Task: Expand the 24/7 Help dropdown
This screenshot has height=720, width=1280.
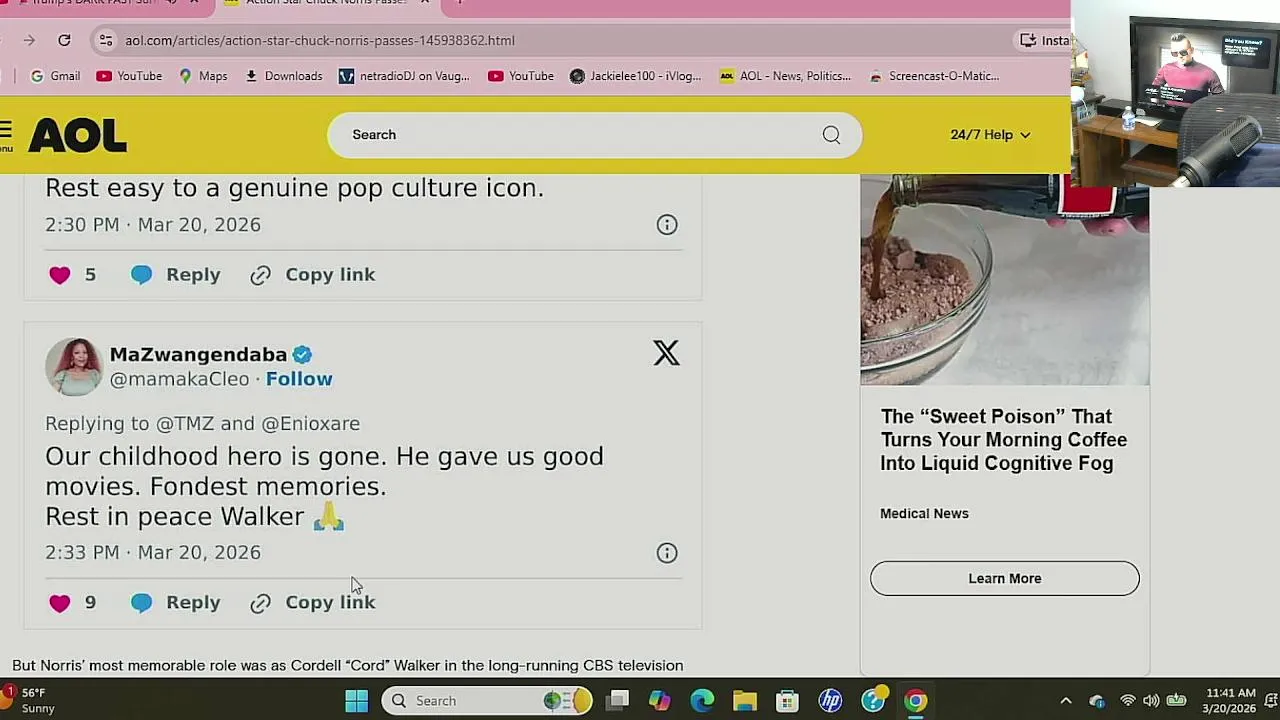Action: pos(990,135)
